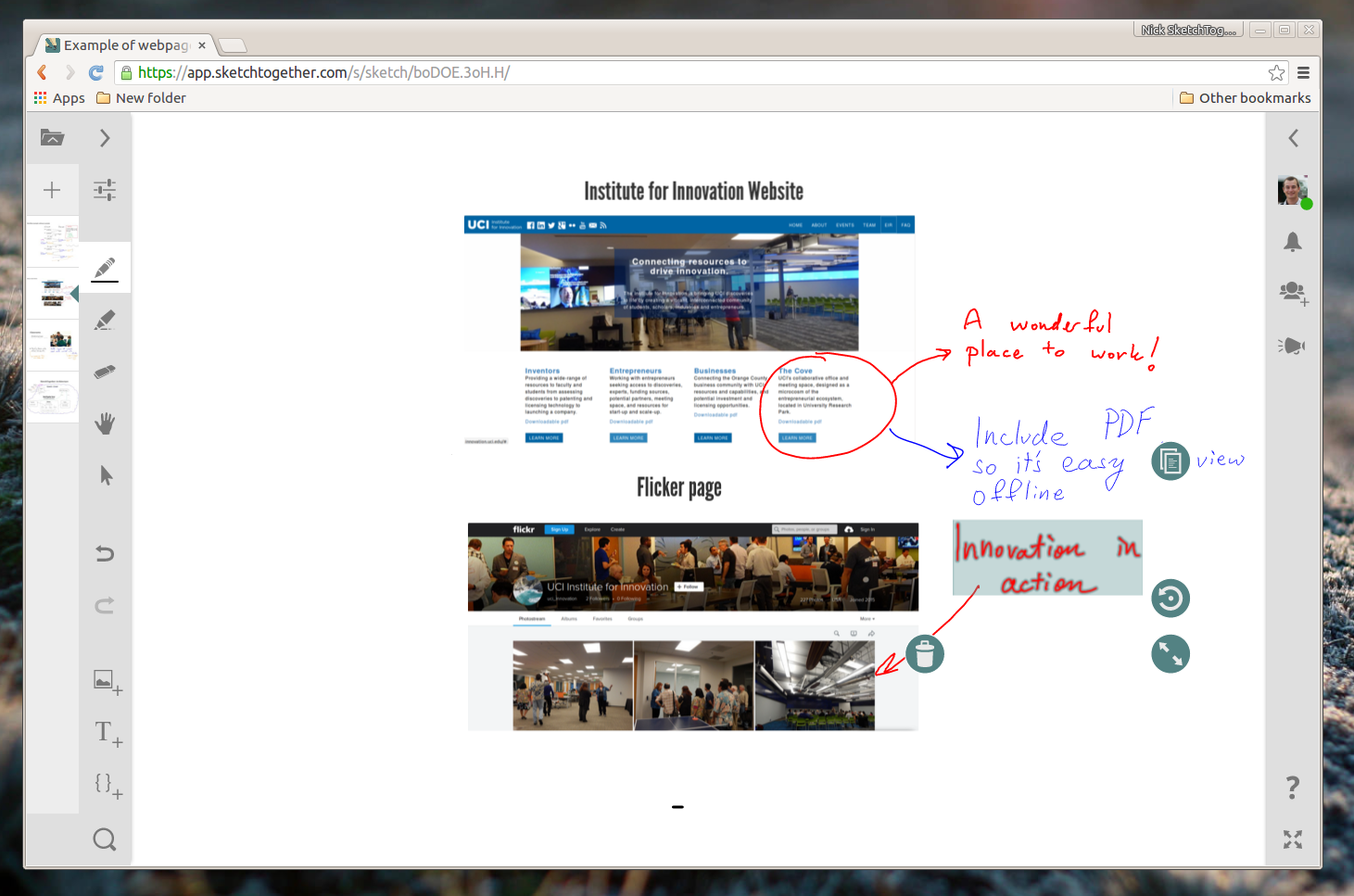This screenshot has width=1354, height=896.
Task: Open the zoom magnifier tool
Action: [x=105, y=839]
